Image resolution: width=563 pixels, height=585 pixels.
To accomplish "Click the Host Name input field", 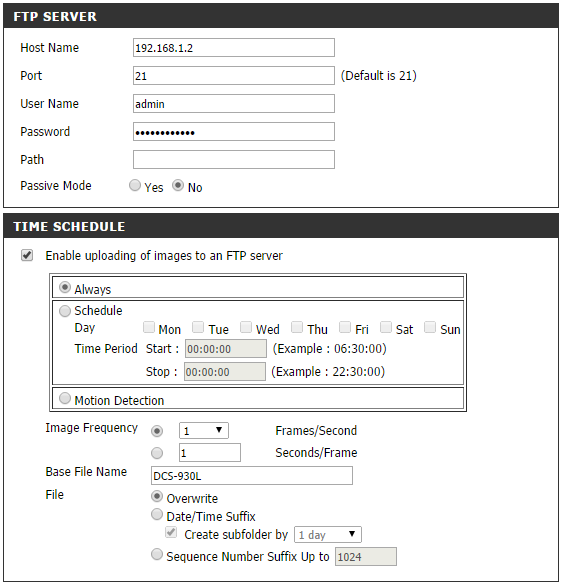I will point(234,48).
